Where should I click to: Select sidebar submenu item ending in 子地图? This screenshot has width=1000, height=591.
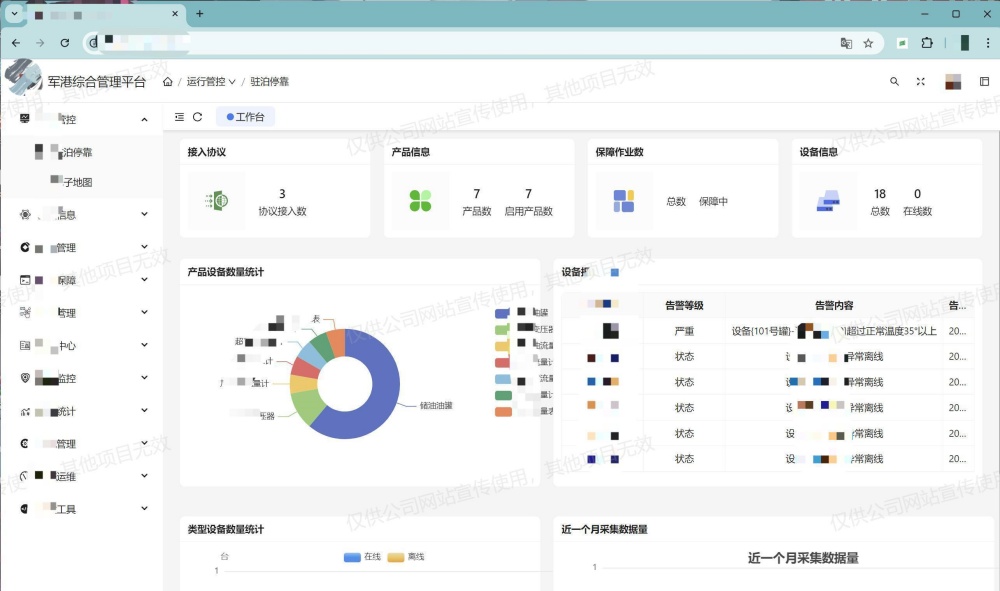click(76, 182)
